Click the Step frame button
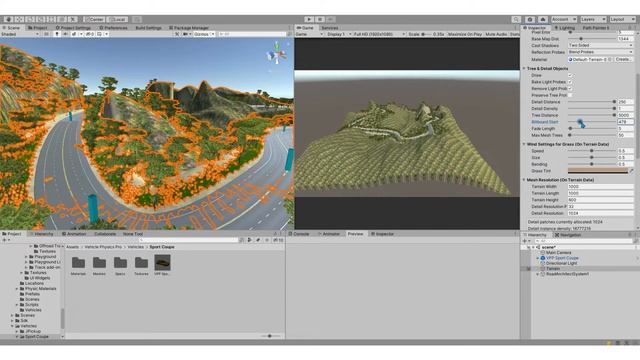The width and height of the screenshot is (640, 360). [x=331, y=19]
